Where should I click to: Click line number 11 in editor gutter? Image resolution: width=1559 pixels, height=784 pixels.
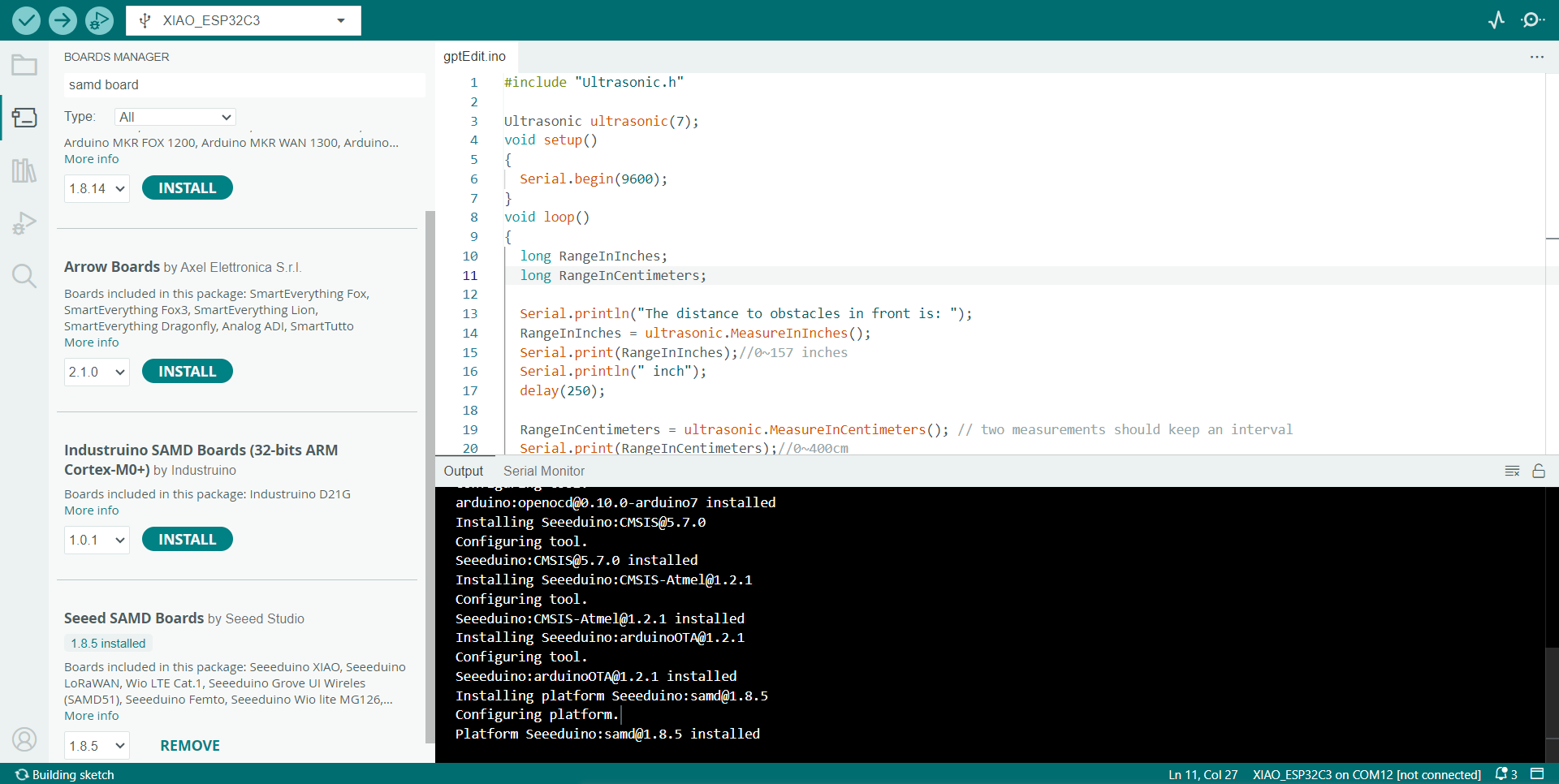470,275
